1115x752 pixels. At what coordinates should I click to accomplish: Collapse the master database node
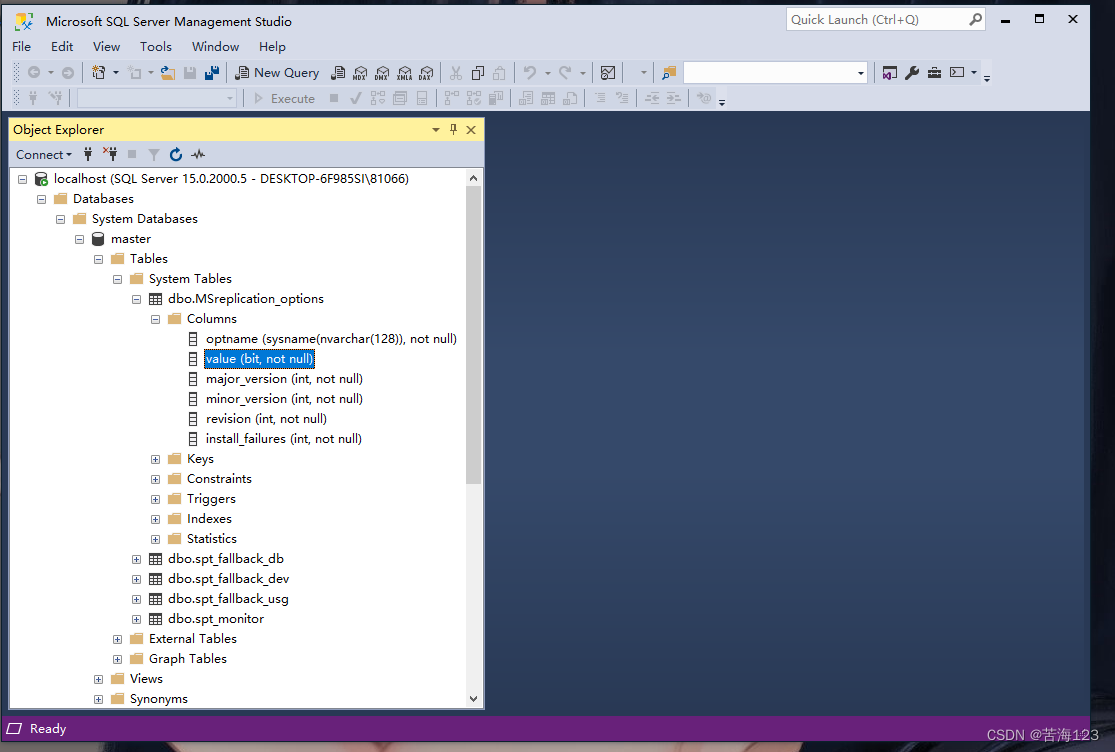coord(80,239)
